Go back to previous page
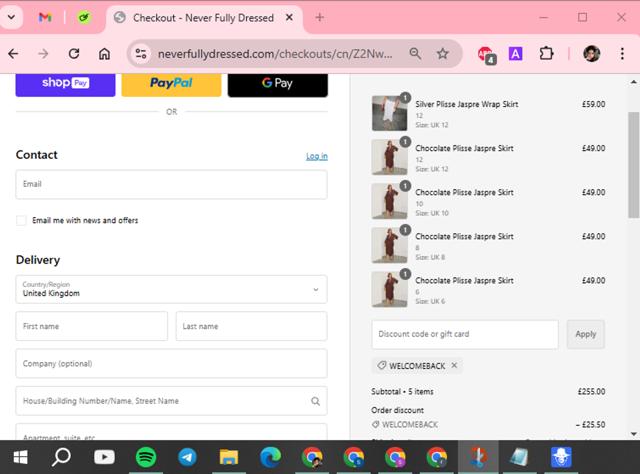640x474 pixels. click(x=13, y=53)
